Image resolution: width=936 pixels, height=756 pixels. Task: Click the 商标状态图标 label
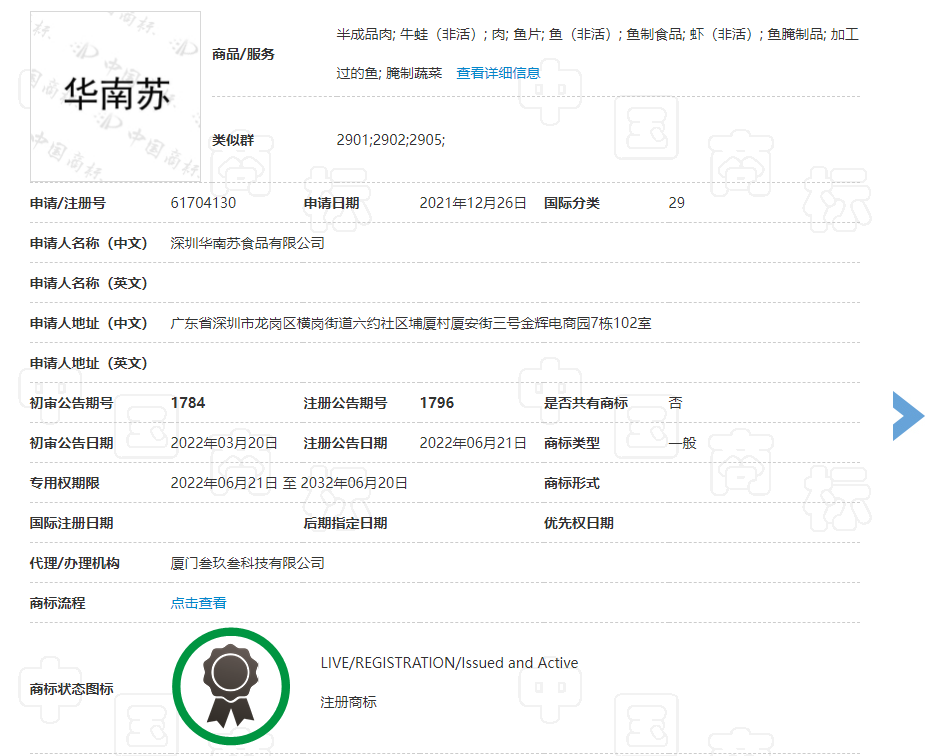[x=72, y=689]
